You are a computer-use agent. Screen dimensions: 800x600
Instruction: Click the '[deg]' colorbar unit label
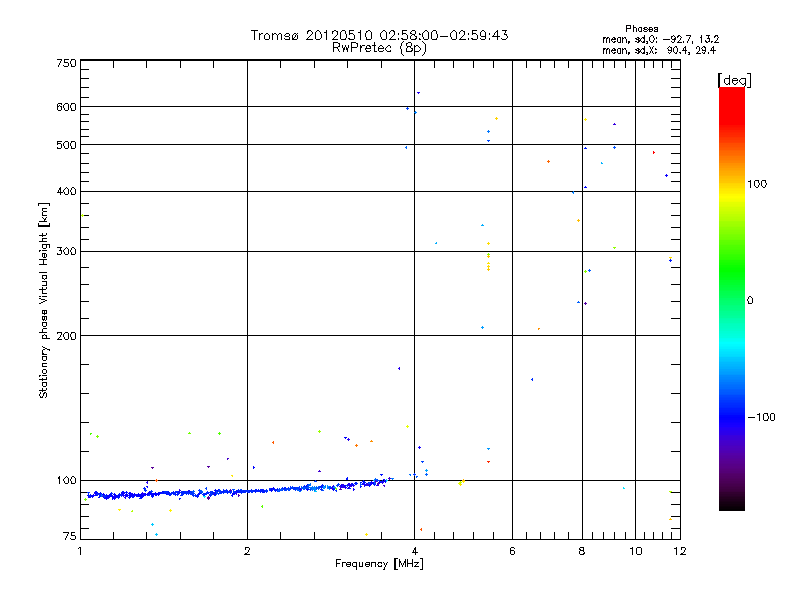pos(734,80)
